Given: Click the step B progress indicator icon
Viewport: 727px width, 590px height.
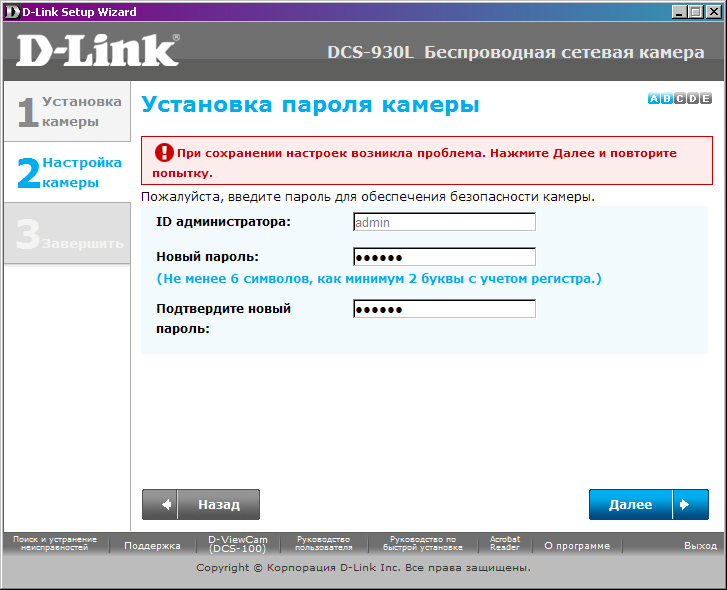Looking at the screenshot, I should pyautogui.click(x=667, y=98).
